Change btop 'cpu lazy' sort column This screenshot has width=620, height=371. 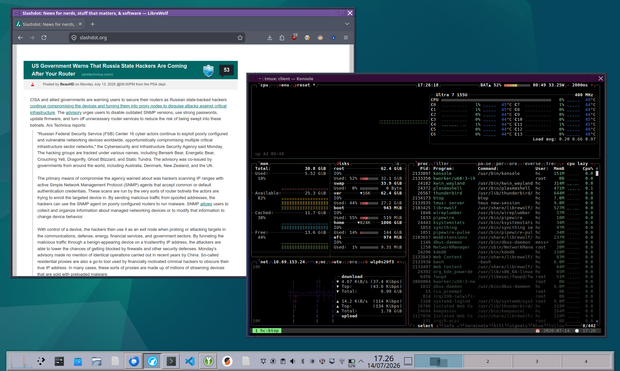(x=577, y=163)
